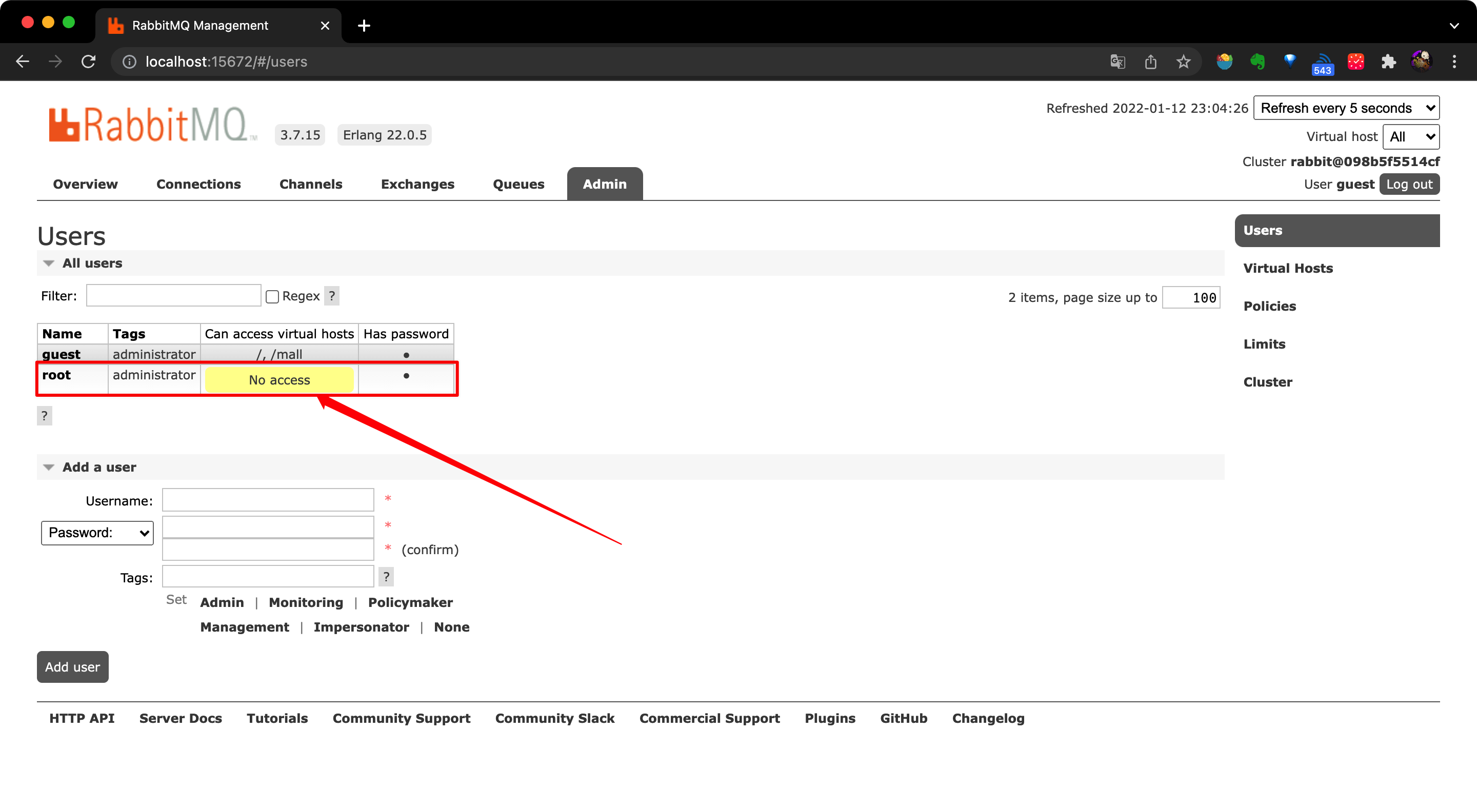Set tag to Admin
Screen dimensions: 1477x812
click(222, 602)
